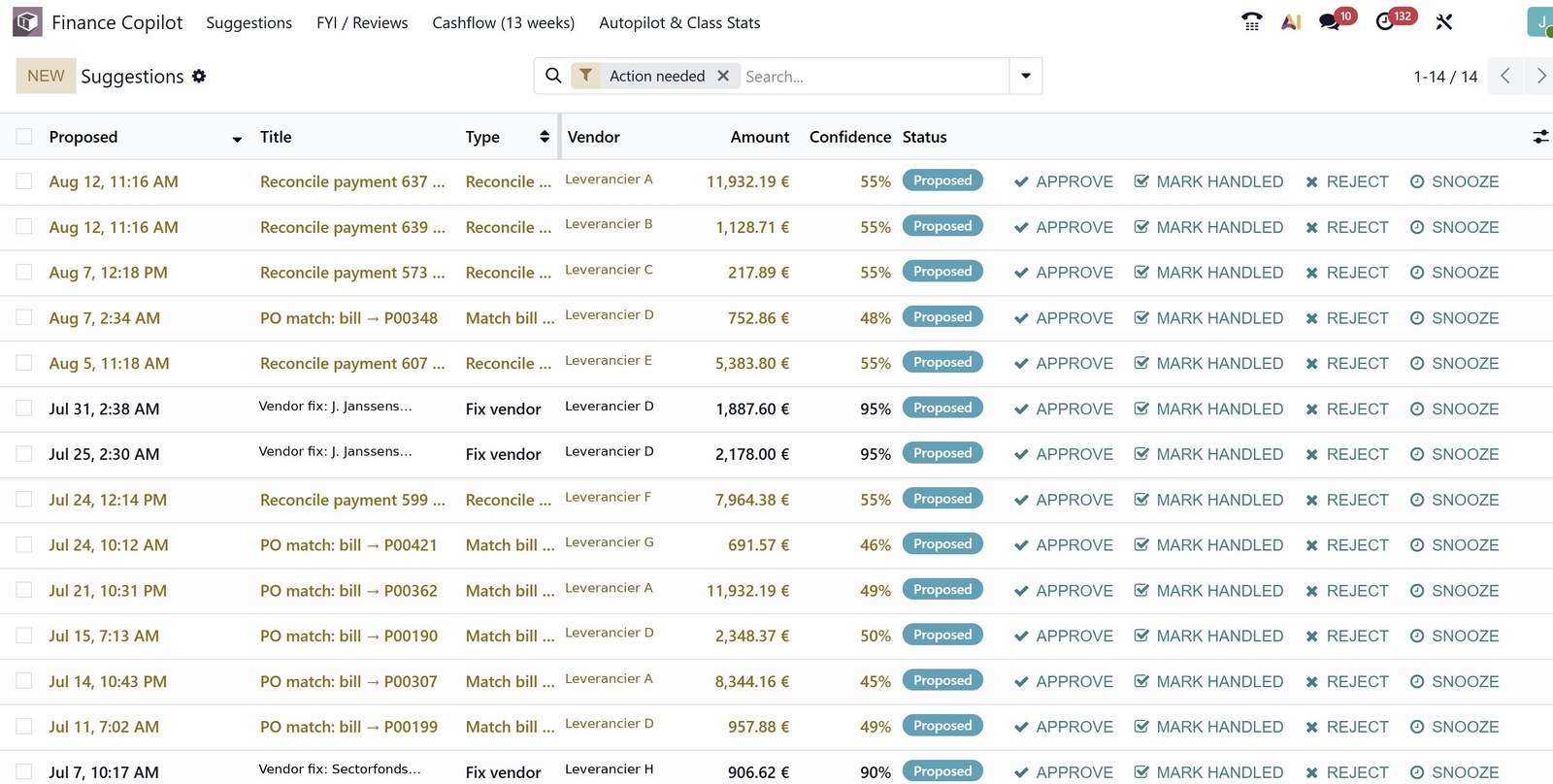Open the FYI / Reviews menu
1553x784 pixels.
pyautogui.click(x=362, y=22)
